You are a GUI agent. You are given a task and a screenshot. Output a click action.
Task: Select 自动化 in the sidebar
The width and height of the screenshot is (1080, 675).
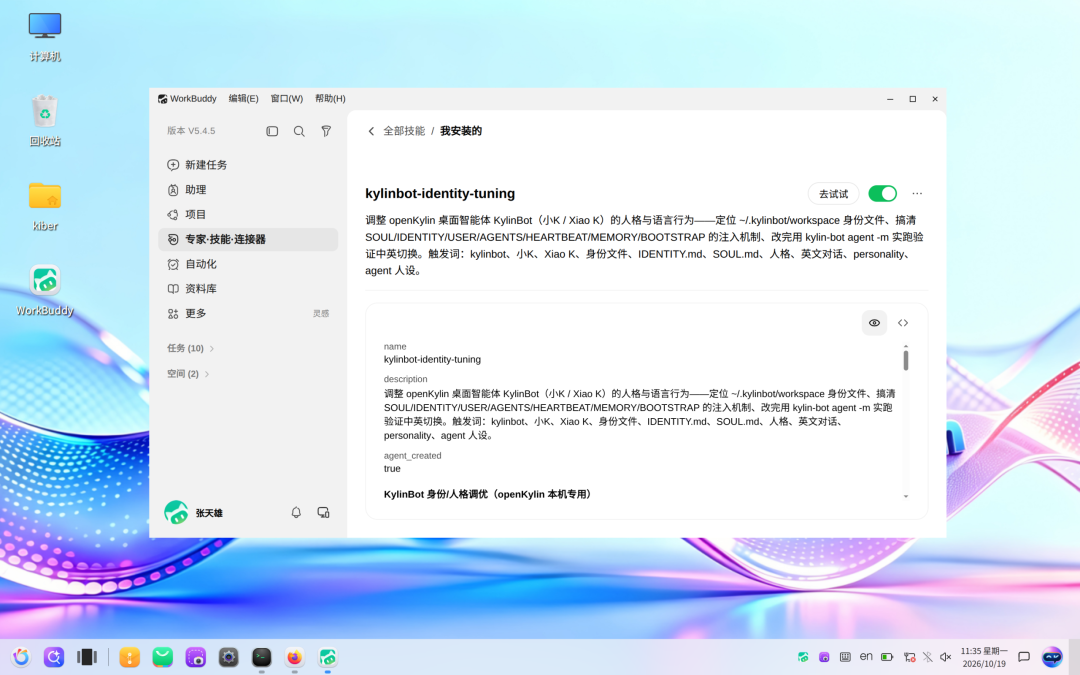coord(248,264)
